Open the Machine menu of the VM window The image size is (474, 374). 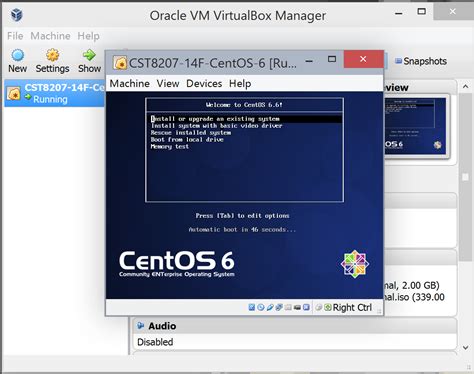coord(130,83)
